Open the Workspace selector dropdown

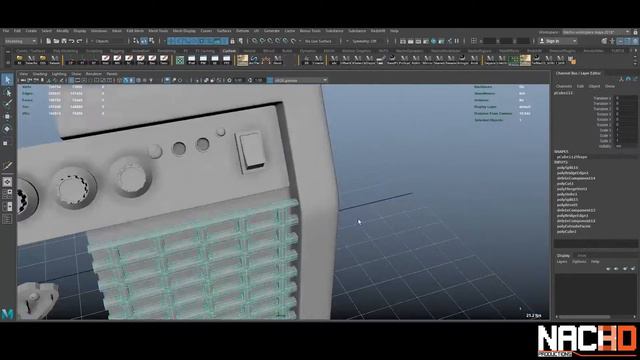(596, 32)
